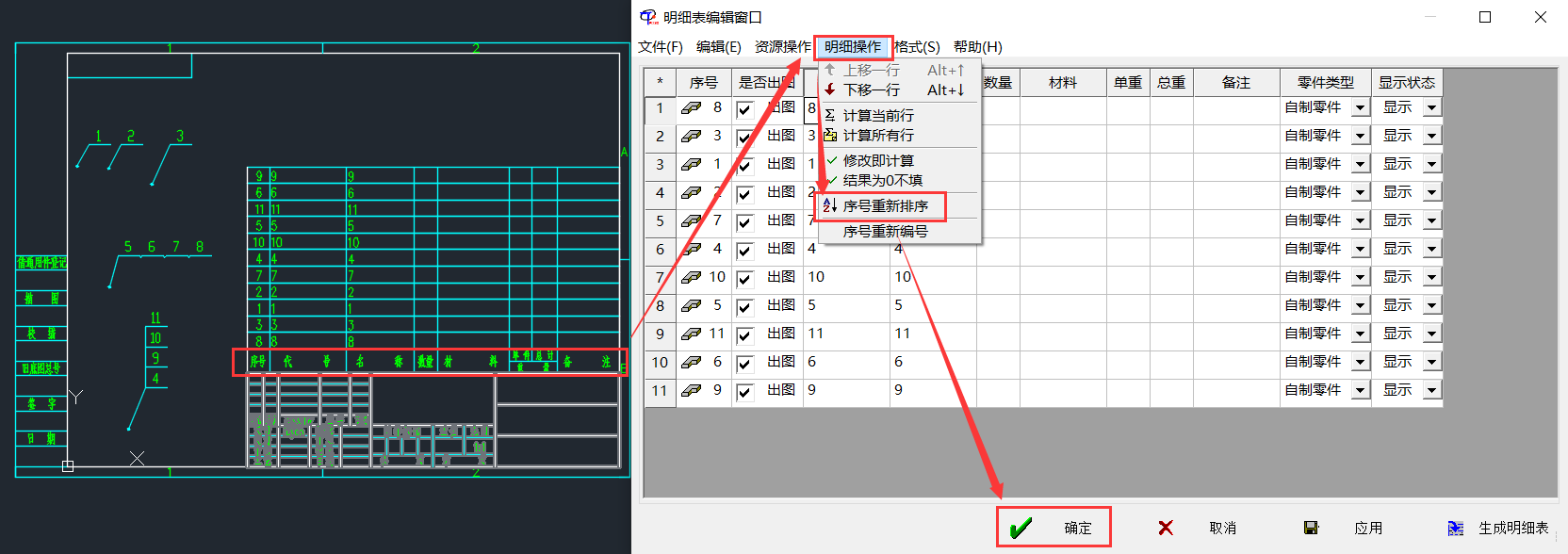Toggle the 出图 checkbox in row 10
The height and width of the screenshot is (554, 1568).
click(x=744, y=364)
